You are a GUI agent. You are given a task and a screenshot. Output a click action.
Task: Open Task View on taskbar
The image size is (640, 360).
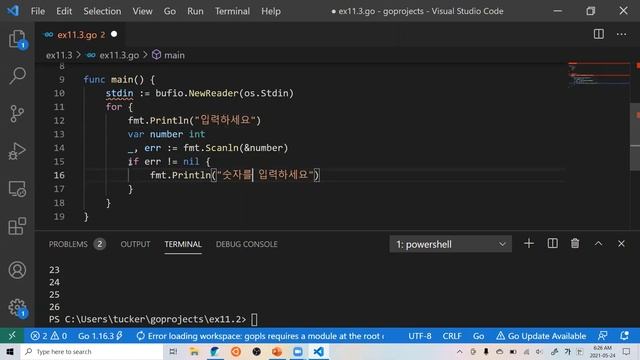coord(173,351)
